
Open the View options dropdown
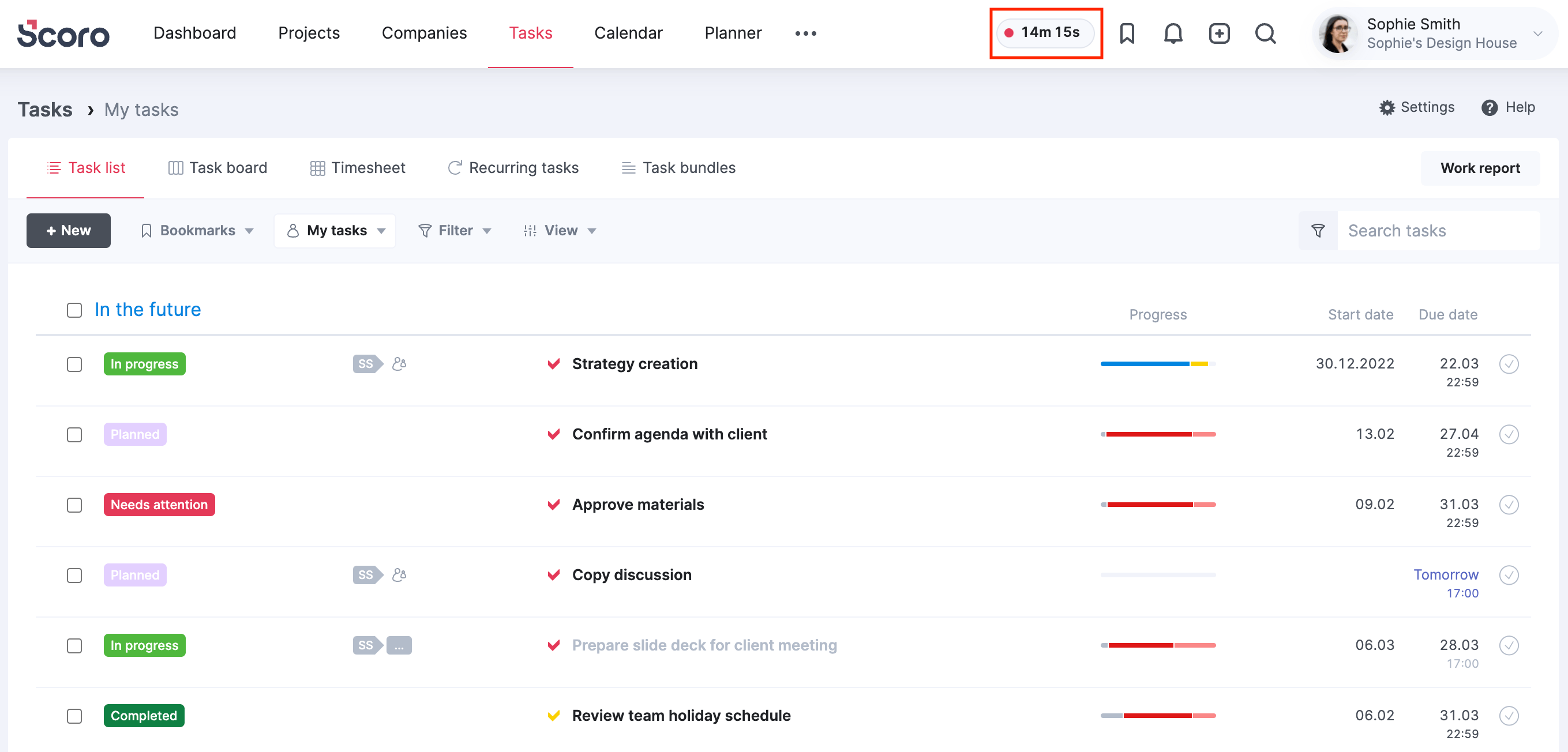pos(560,231)
